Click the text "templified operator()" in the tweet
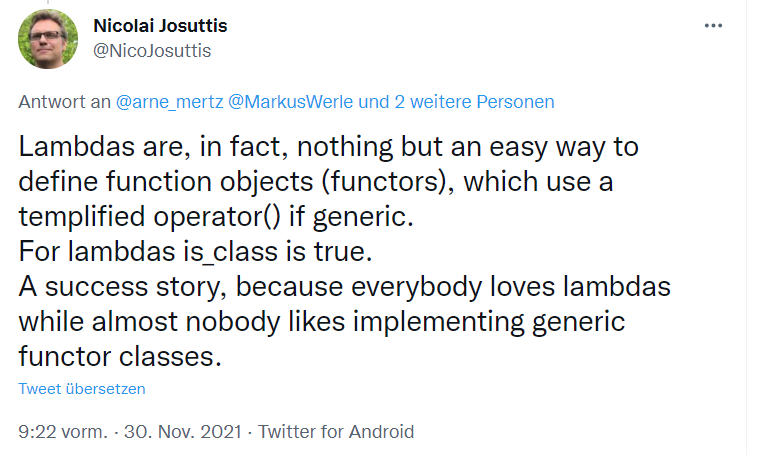Image resolution: width=780 pixels, height=455 pixels. click(150, 217)
